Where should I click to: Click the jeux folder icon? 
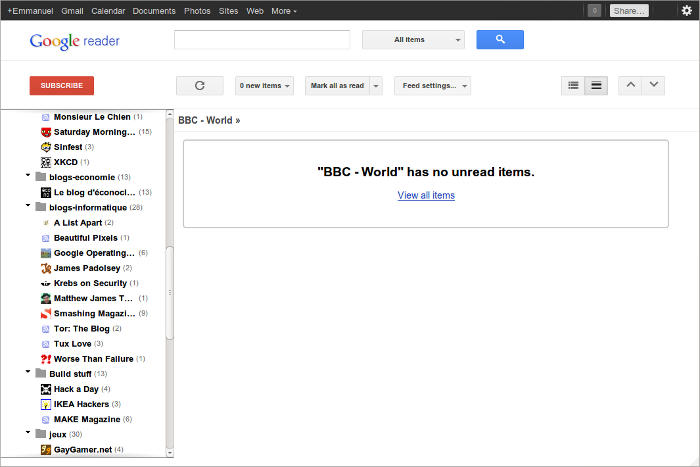pos(41,434)
